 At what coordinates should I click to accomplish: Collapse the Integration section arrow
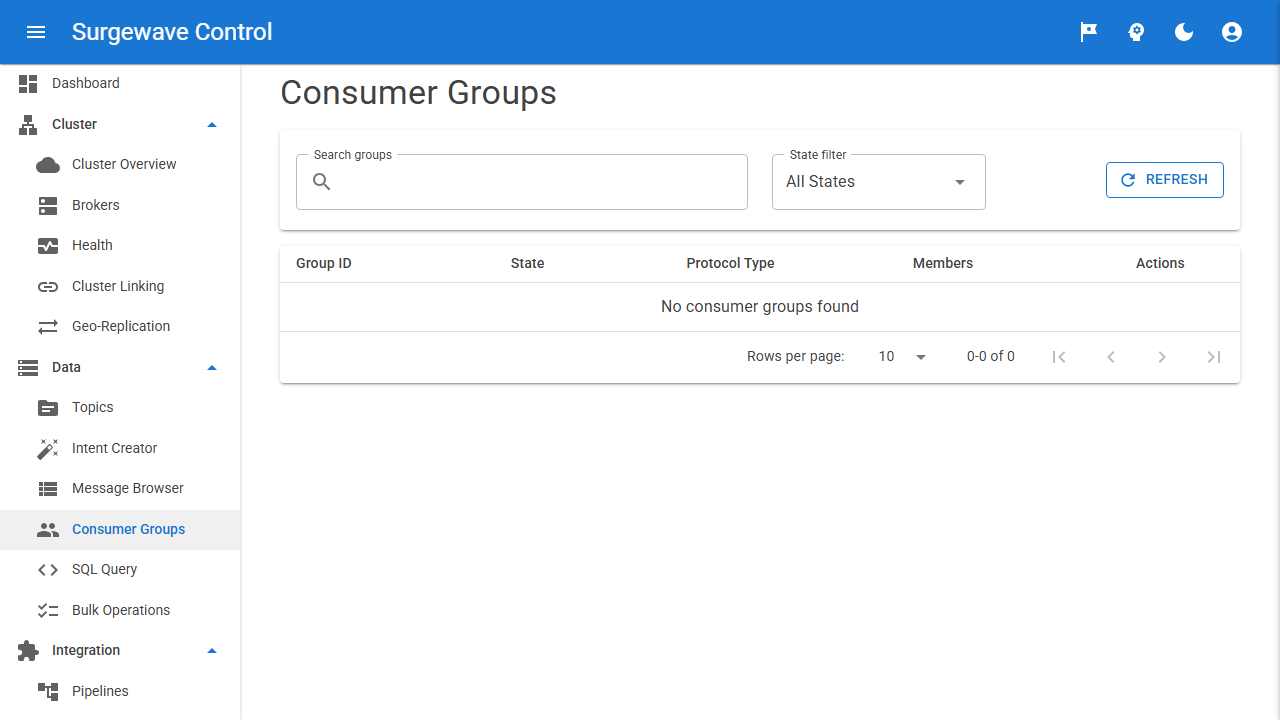pyautogui.click(x=212, y=651)
